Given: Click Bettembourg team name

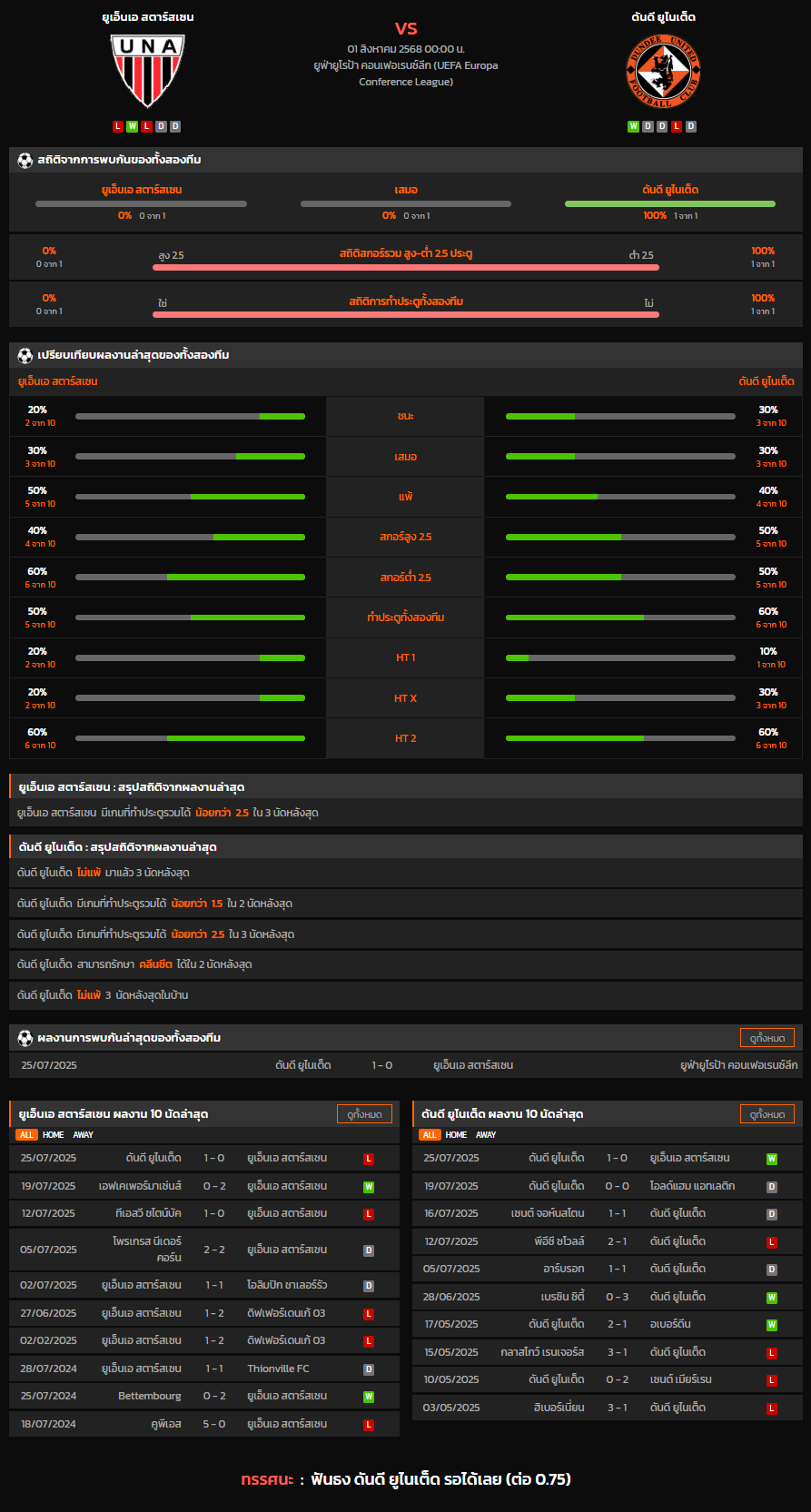Looking at the screenshot, I should click(150, 1396).
